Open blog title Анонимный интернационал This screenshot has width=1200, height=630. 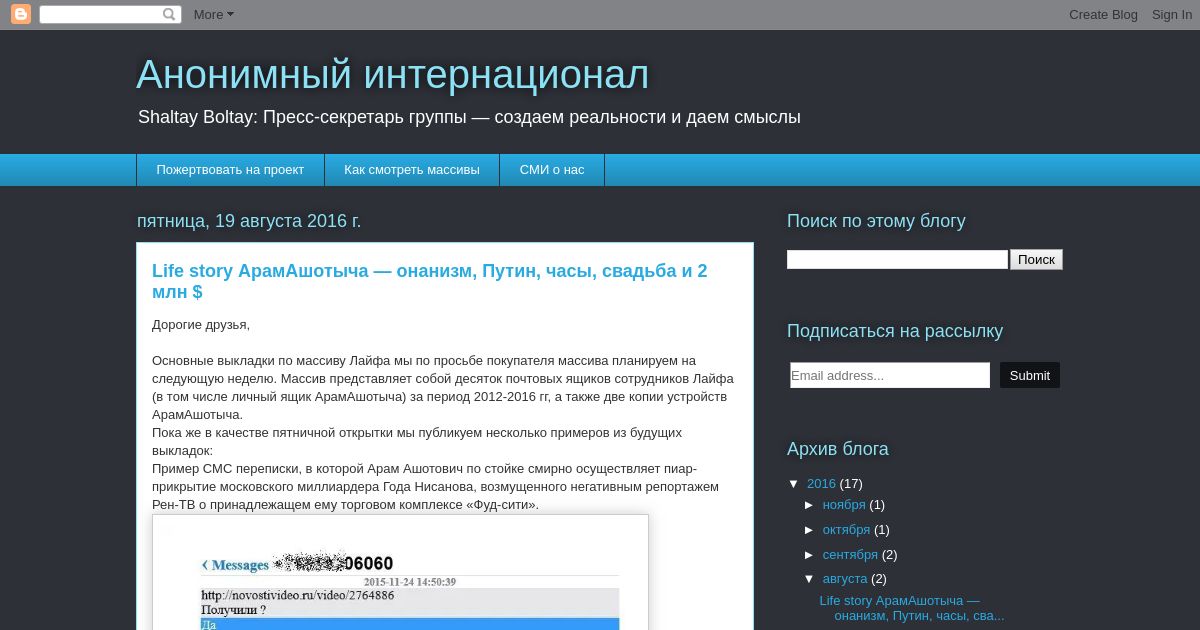[393, 75]
